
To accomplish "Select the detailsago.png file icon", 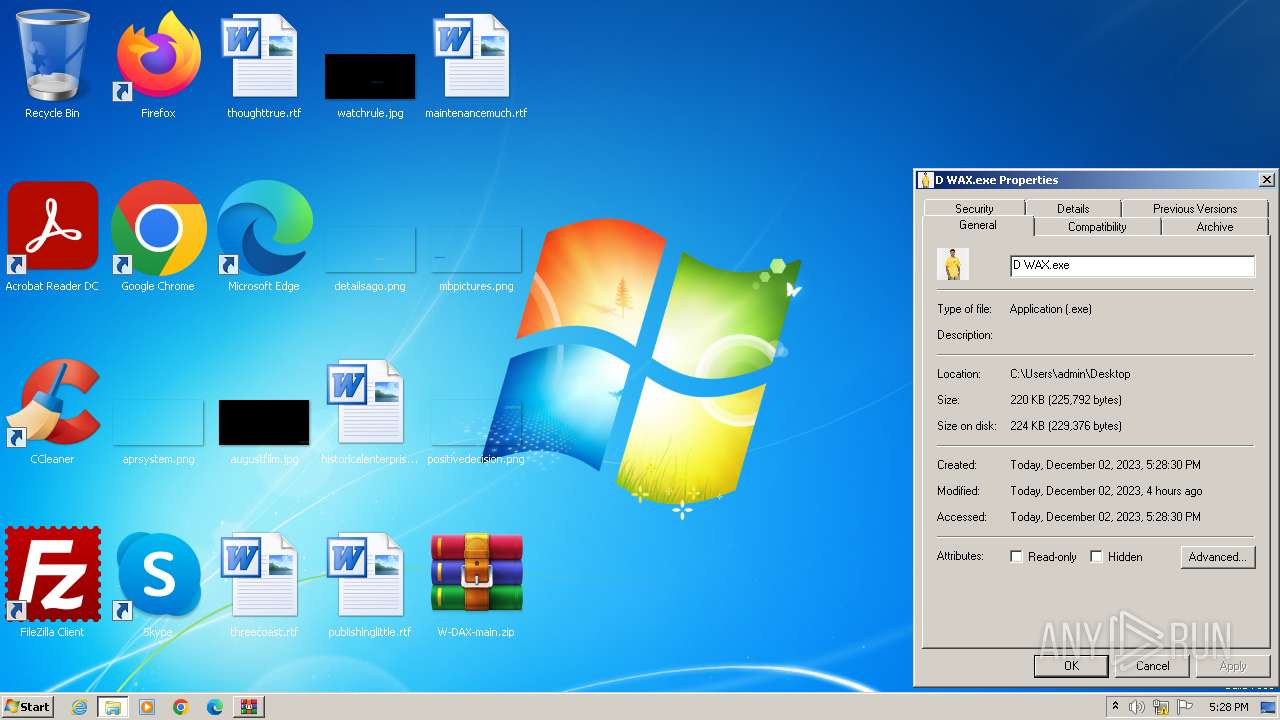I will point(370,250).
